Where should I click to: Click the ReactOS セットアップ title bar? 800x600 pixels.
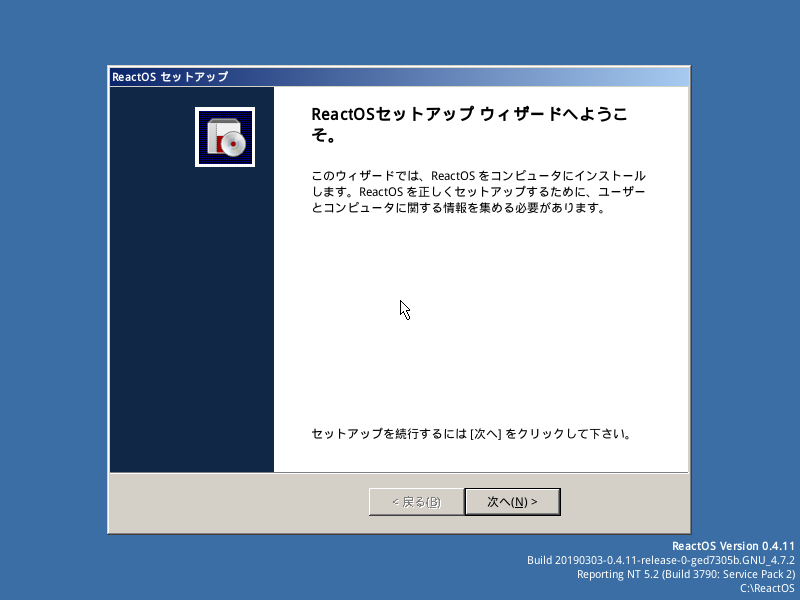click(x=399, y=77)
